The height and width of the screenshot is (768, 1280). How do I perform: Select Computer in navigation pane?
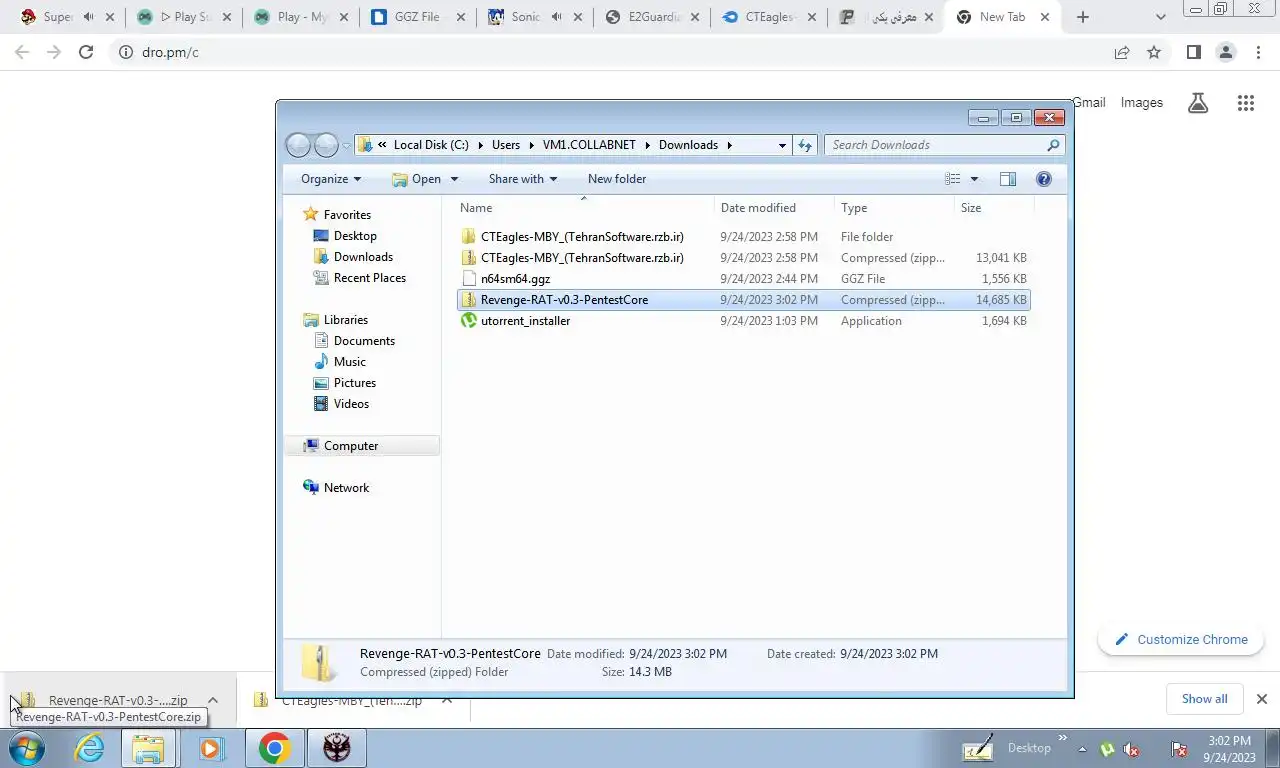(351, 446)
